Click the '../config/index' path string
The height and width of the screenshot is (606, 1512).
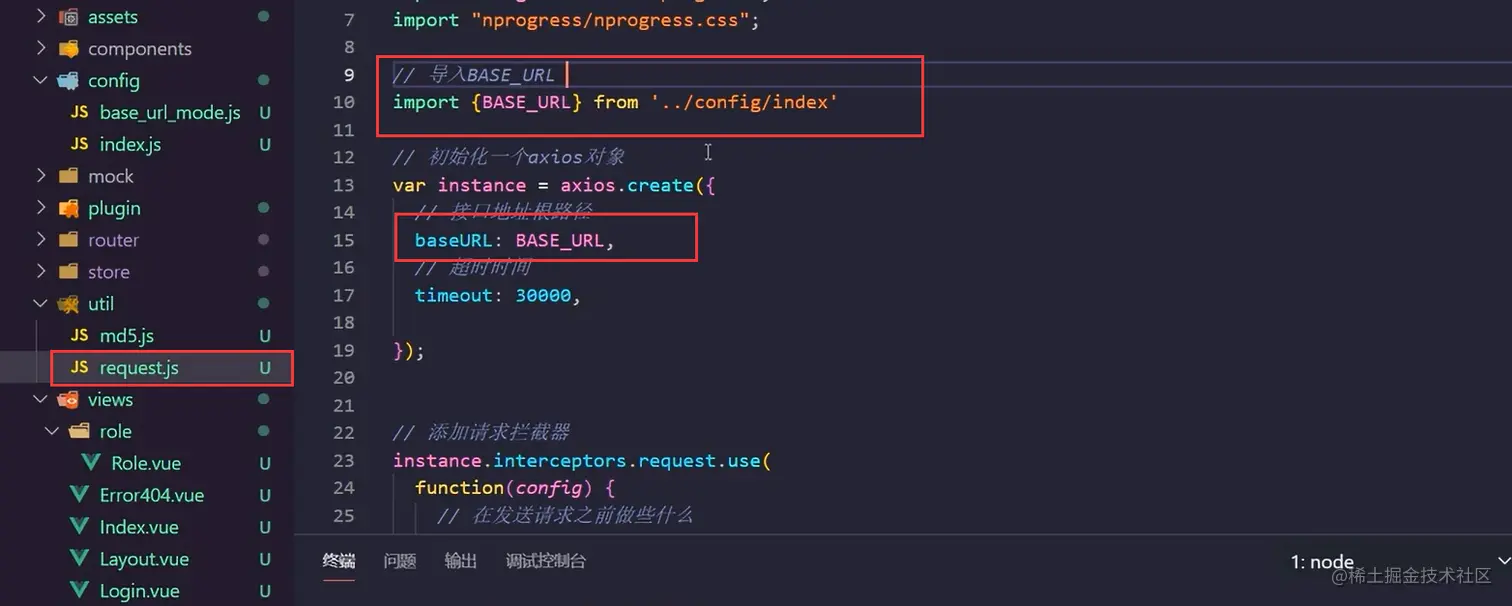pos(744,102)
